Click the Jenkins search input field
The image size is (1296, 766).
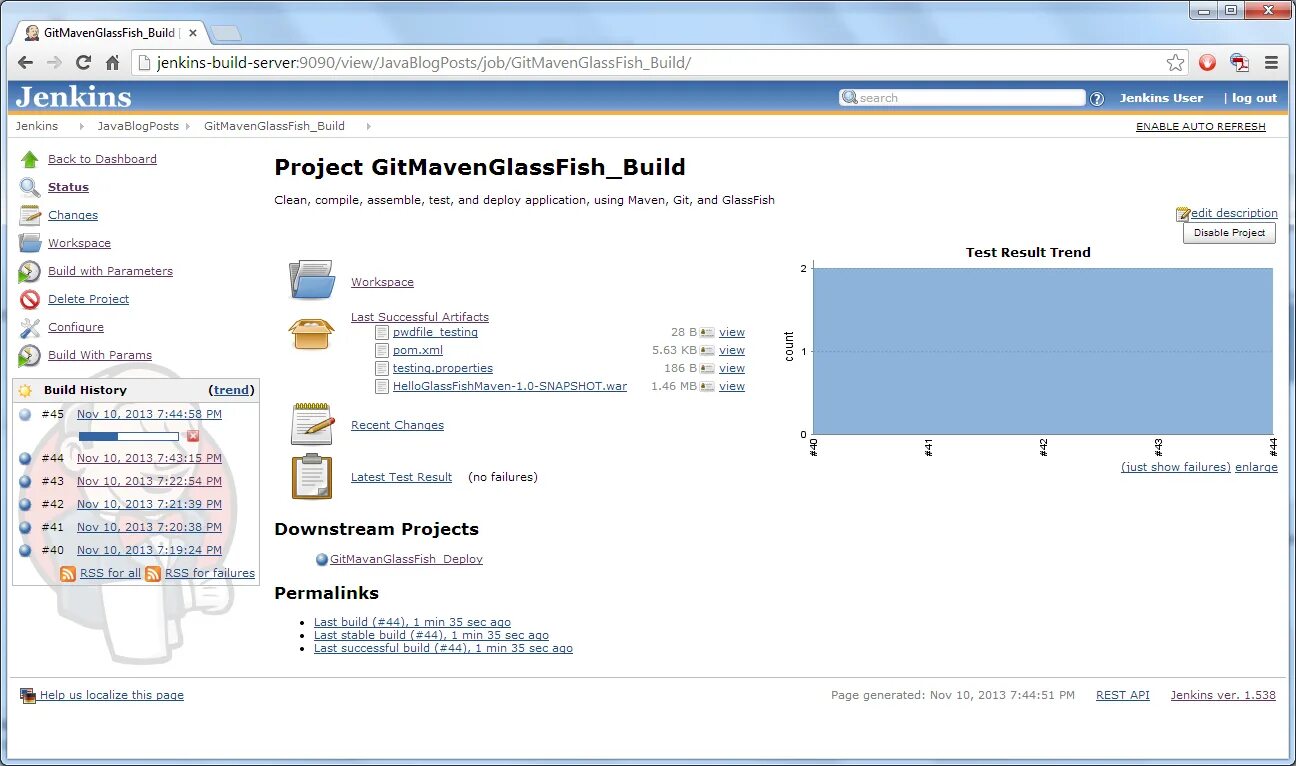(963, 98)
